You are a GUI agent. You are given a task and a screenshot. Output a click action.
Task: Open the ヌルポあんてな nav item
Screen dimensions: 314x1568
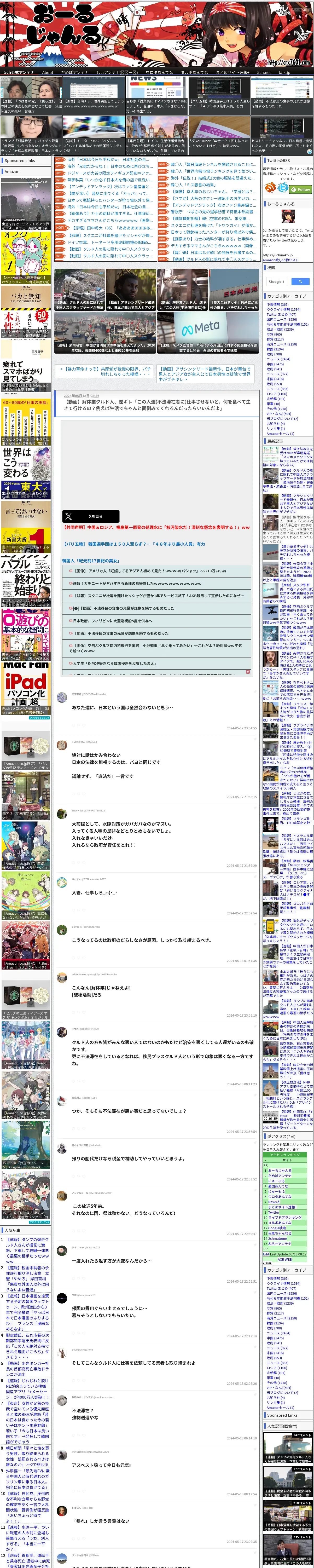[194, 72]
